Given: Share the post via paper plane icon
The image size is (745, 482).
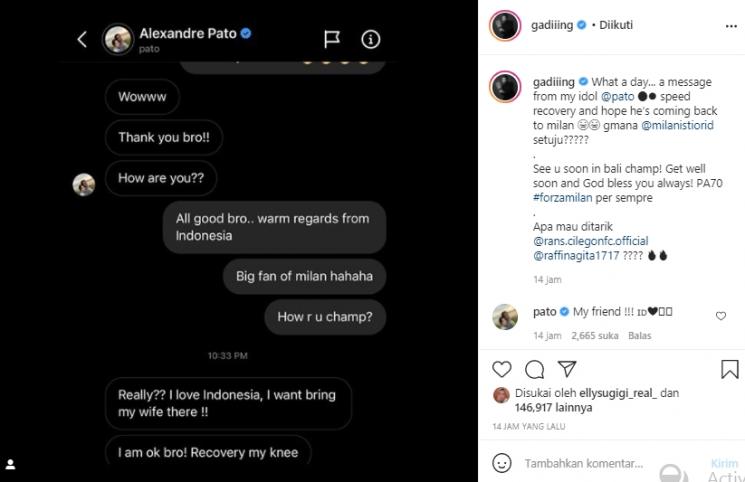Looking at the screenshot, I should point(566,369).
